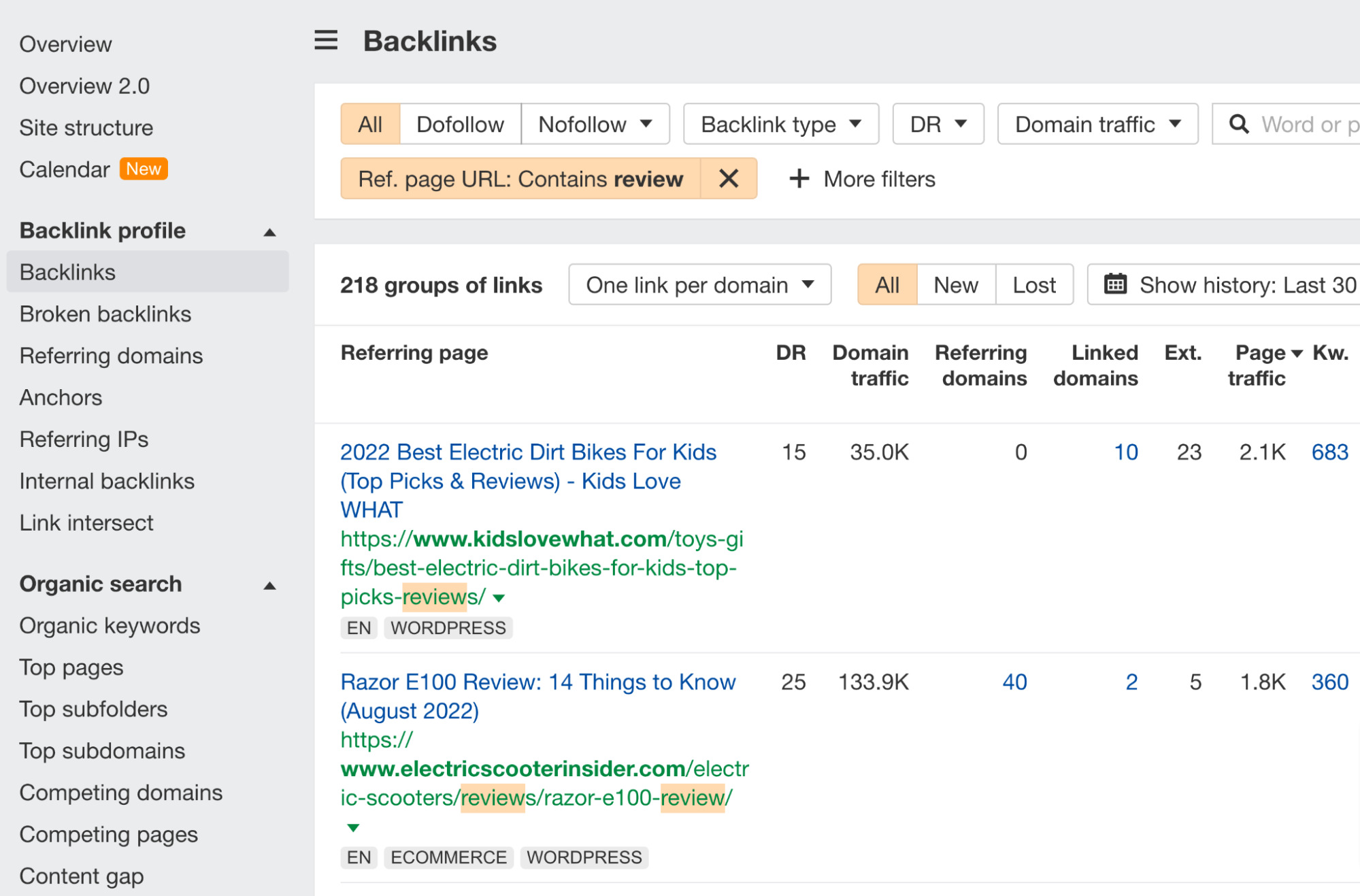View the 683 keywords for the first result
Viewport: 1360px width, 896px height.
tap(1329, 452)
